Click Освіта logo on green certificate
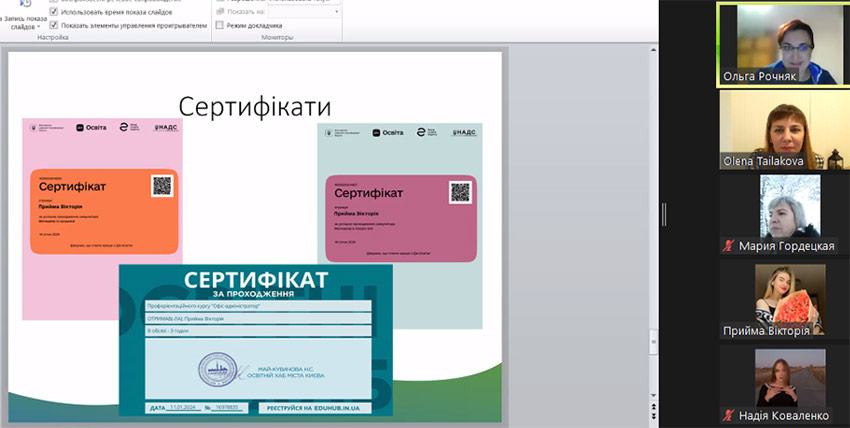 [x=388, y=133]
